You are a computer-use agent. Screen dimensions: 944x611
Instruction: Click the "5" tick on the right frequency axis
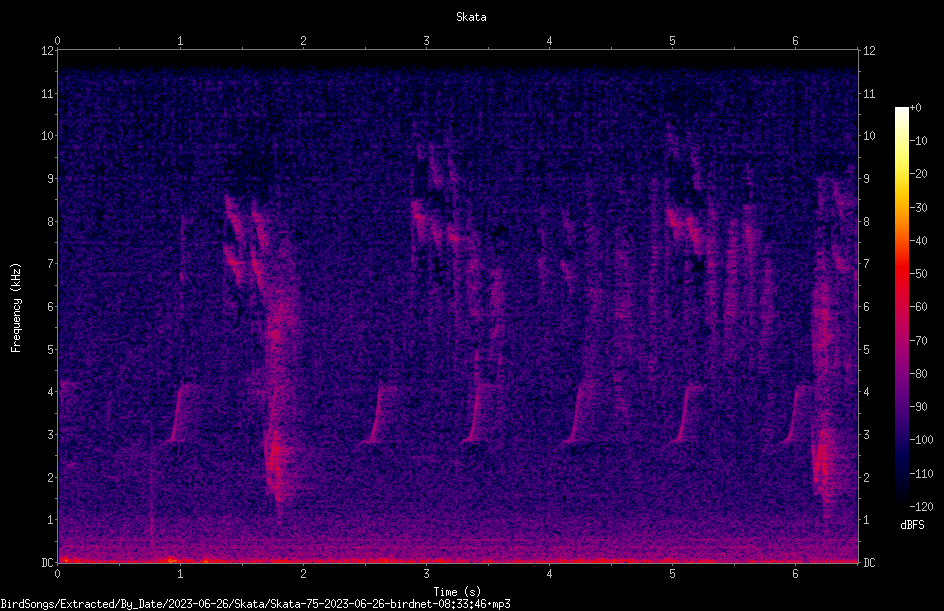point(867,349)
